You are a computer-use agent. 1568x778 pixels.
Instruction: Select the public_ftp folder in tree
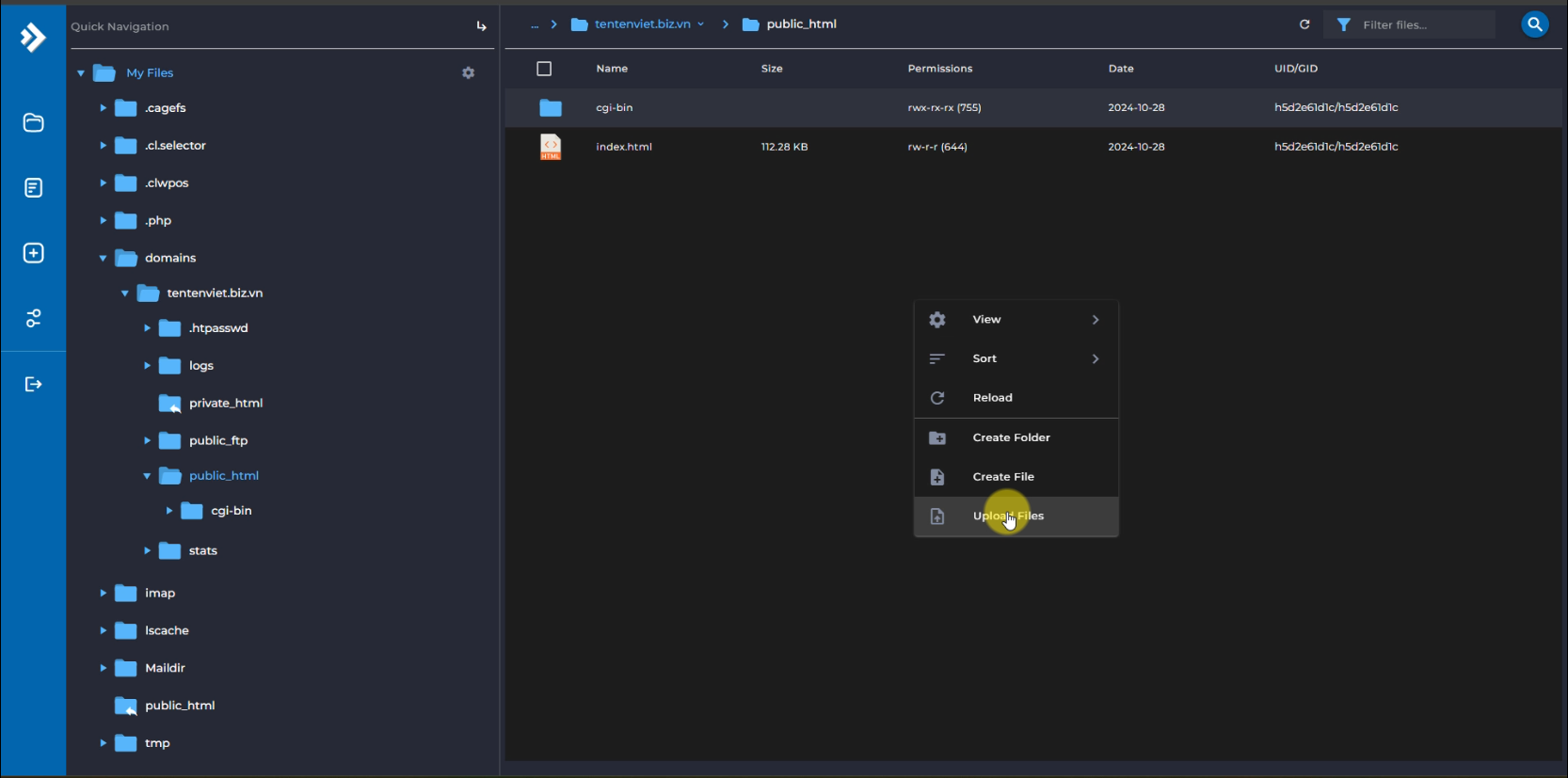click(218, 441)
